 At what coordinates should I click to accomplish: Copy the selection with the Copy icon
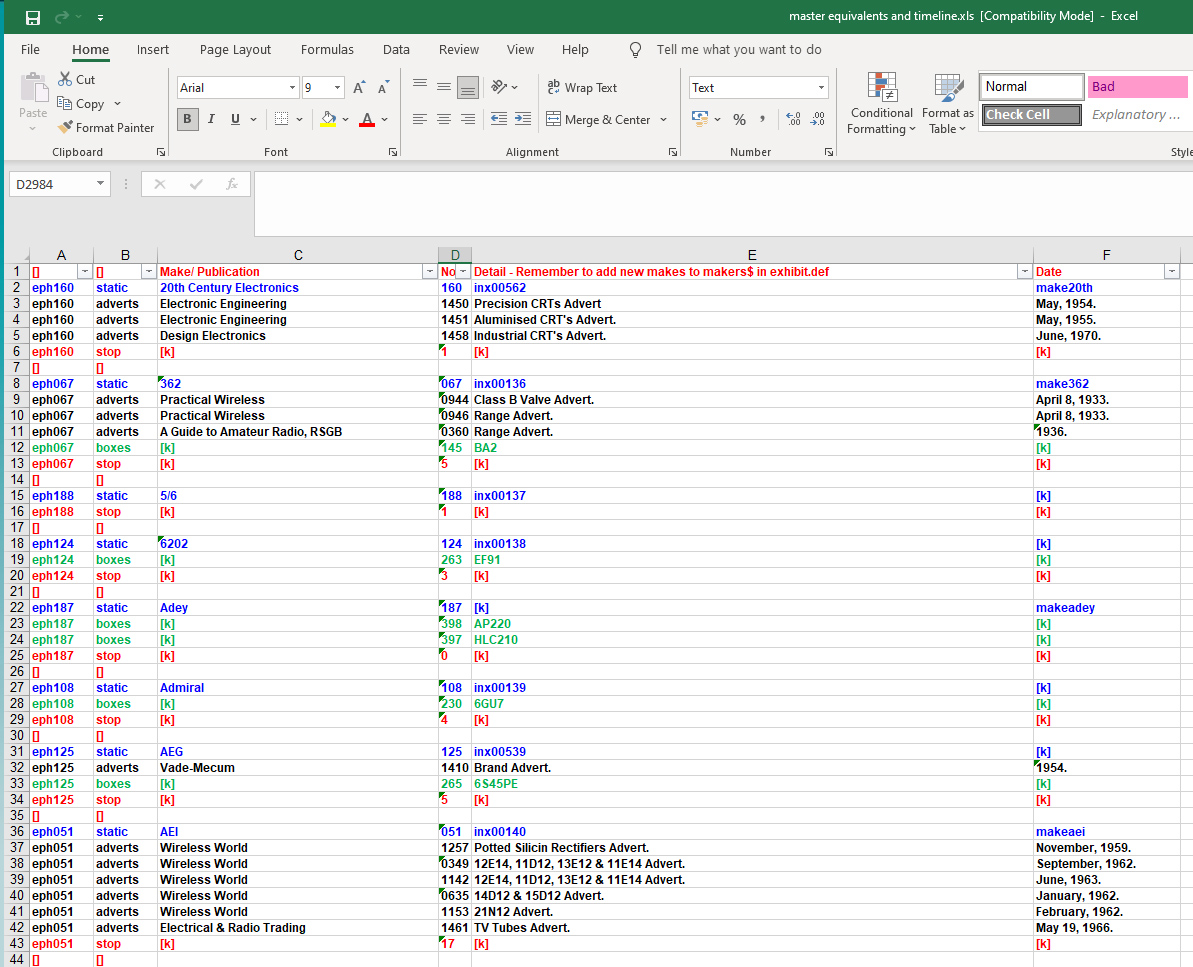[x=65, y=103]
